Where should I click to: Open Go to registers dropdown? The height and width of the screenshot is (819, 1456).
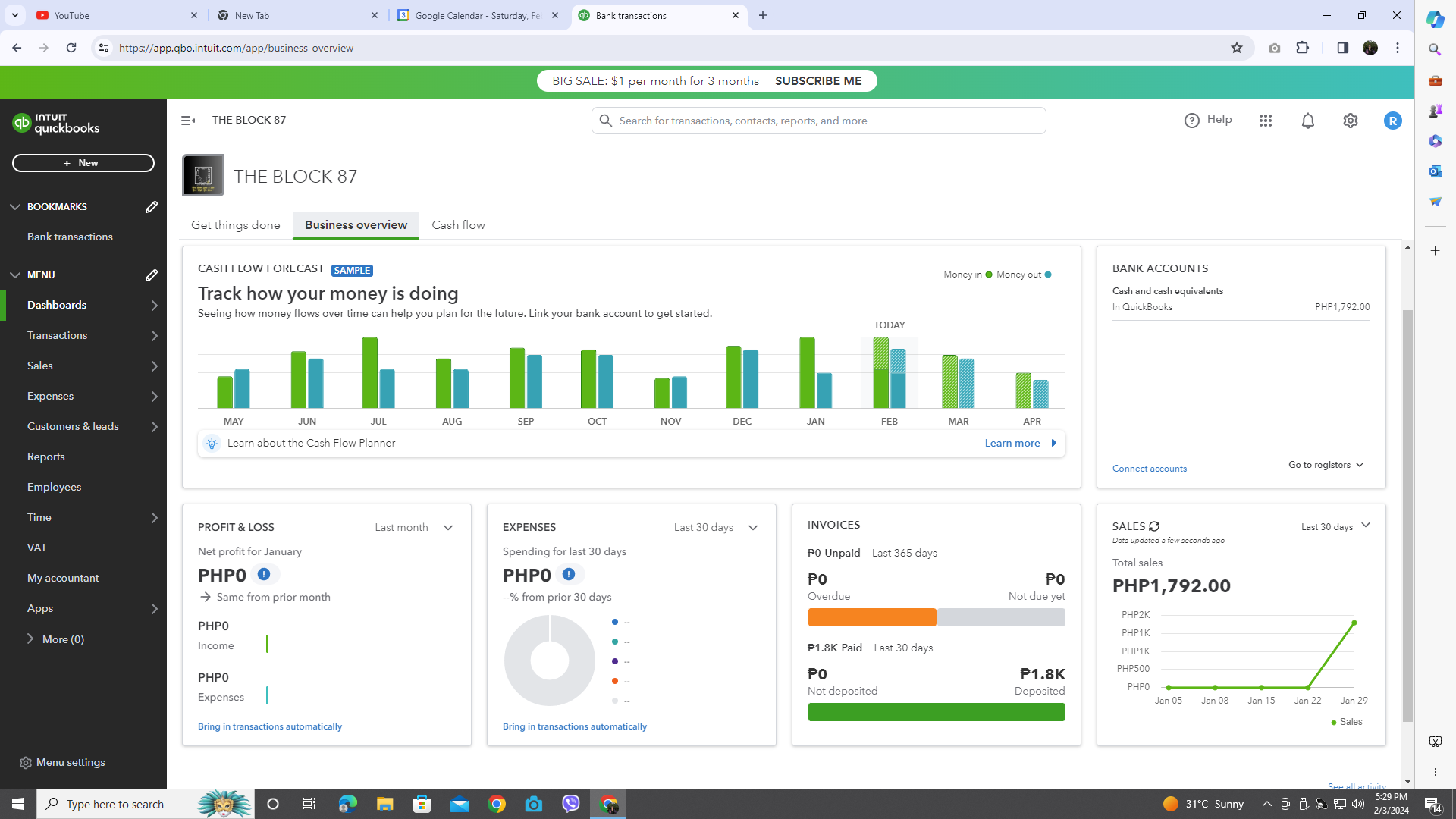pos(1326,465)
